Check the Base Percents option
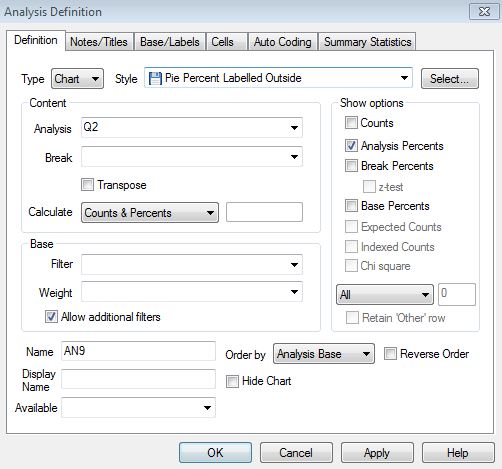This screenshot has height=469, width=502. click(x=351, y=206)
